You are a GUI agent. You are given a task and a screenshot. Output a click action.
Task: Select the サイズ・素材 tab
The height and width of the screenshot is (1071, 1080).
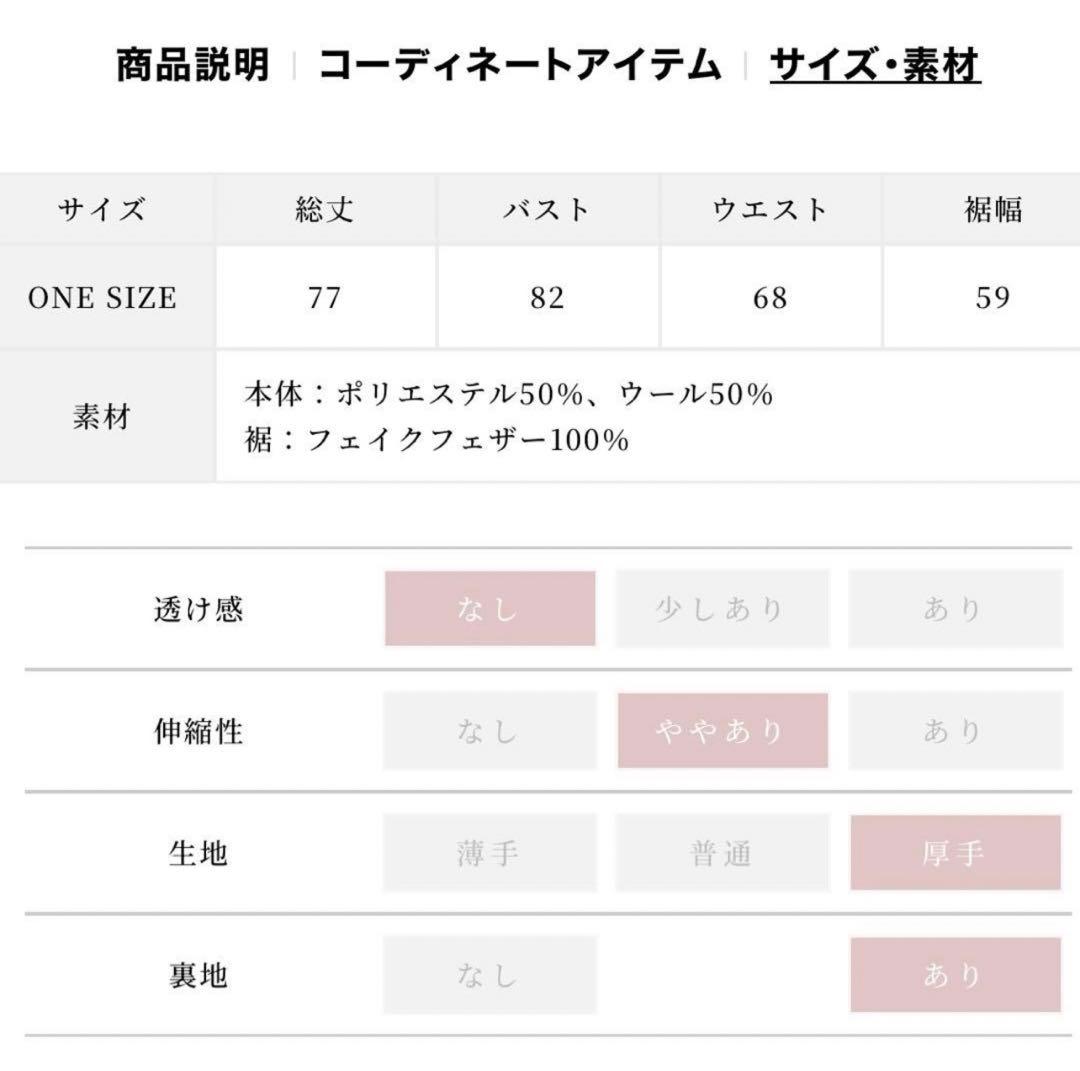875,66
